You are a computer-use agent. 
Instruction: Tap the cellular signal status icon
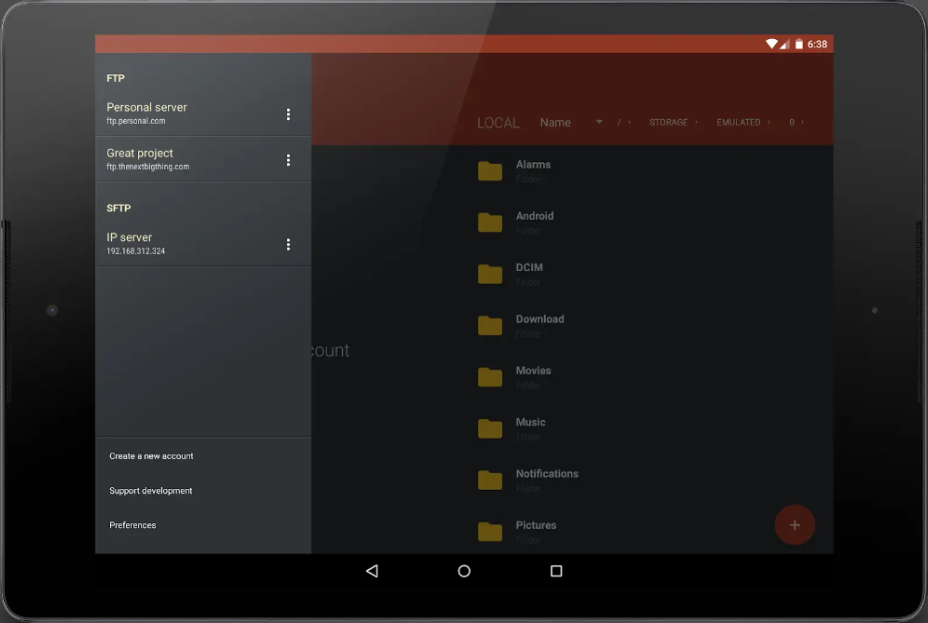pos(785,44)
